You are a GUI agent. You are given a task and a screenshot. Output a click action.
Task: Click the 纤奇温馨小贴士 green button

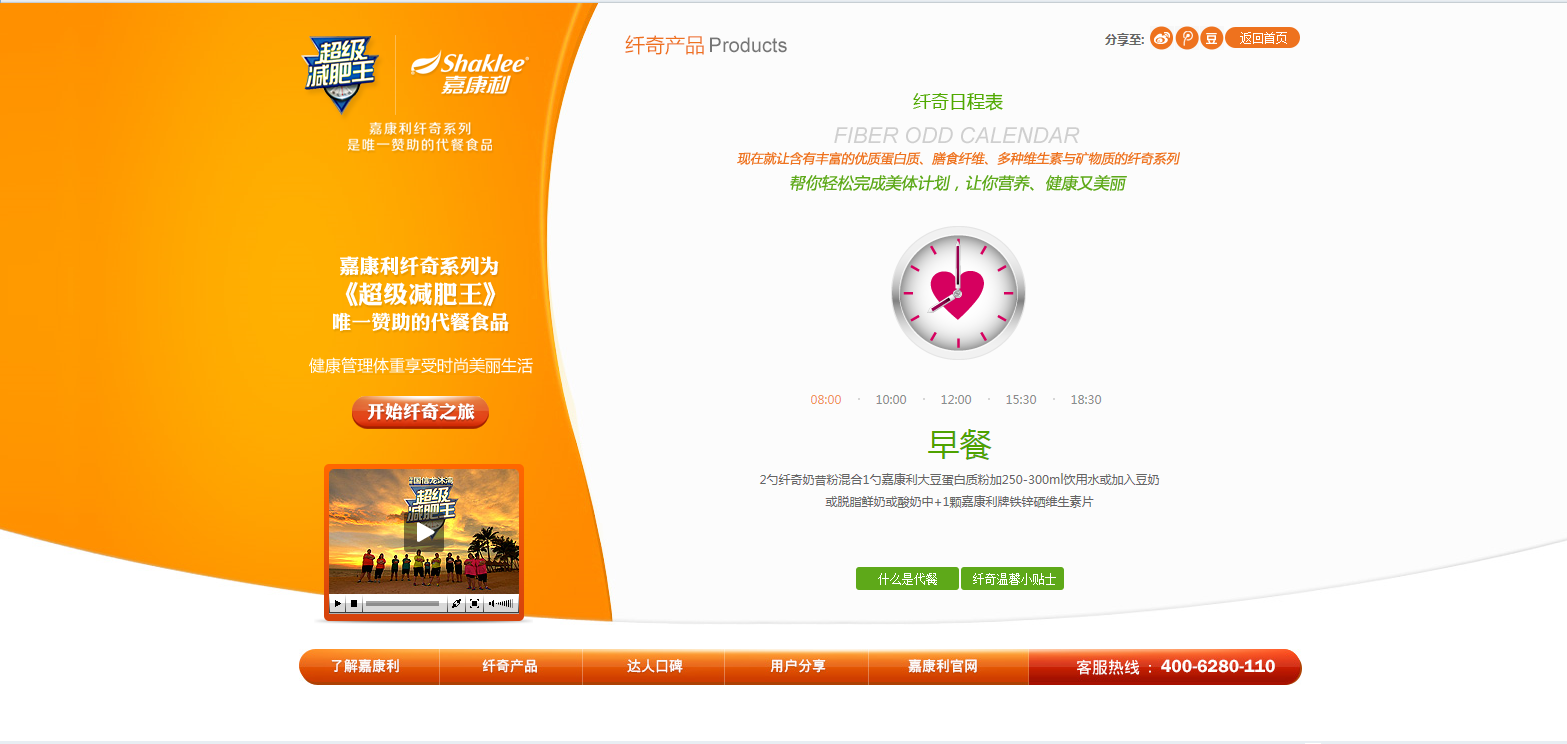(1012, 579)
